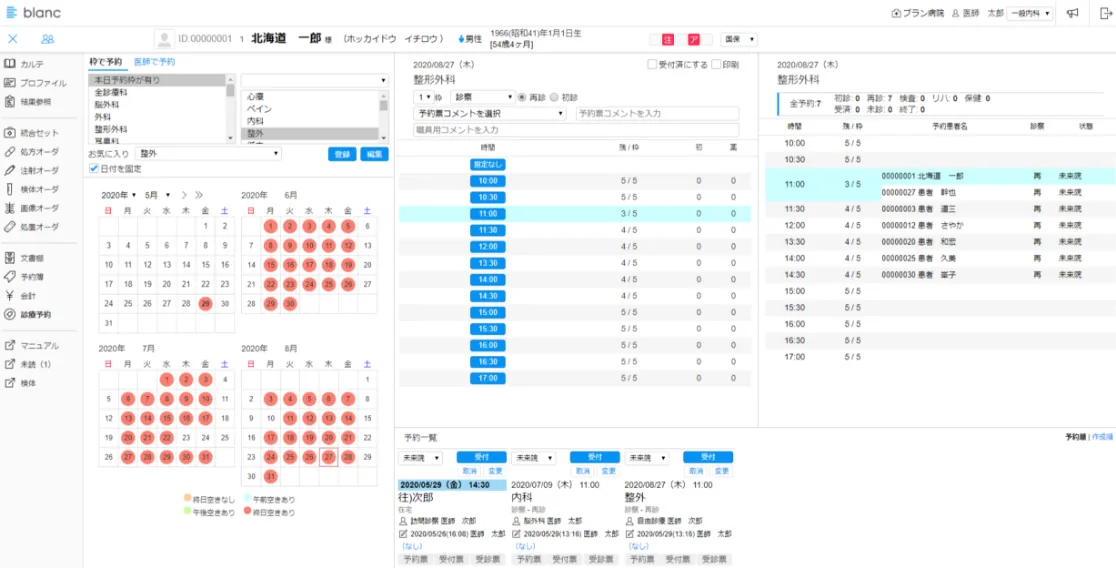The width and height of the screenshot is (1116, 568).
Task: Click the edit icon in the 整外 reservation card
Action: coord(630,533)
